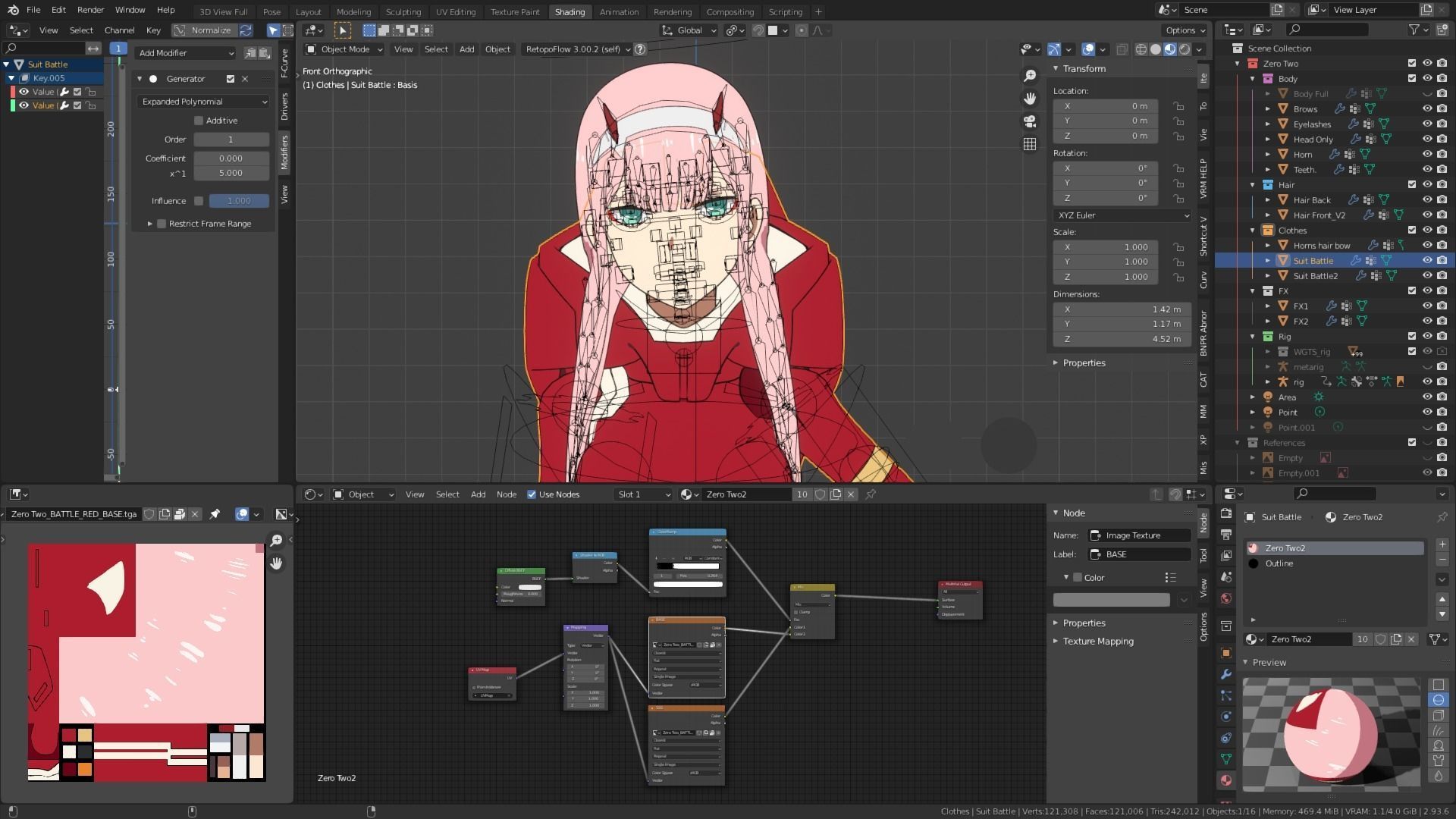Toggle viewport overlays display
This screenshot has width=1456, height=819.
point(1088,49)
